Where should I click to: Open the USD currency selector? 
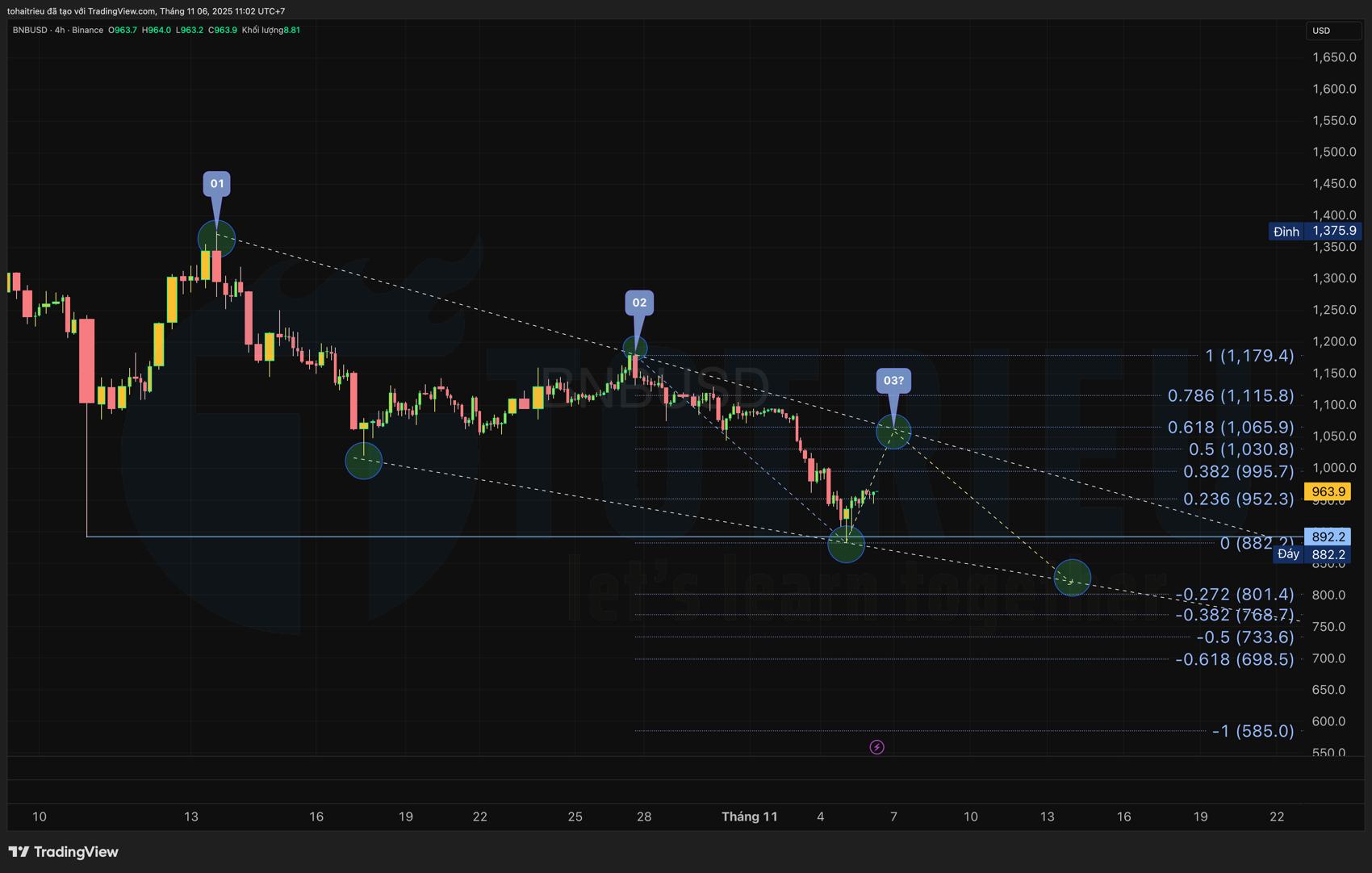1331,31
